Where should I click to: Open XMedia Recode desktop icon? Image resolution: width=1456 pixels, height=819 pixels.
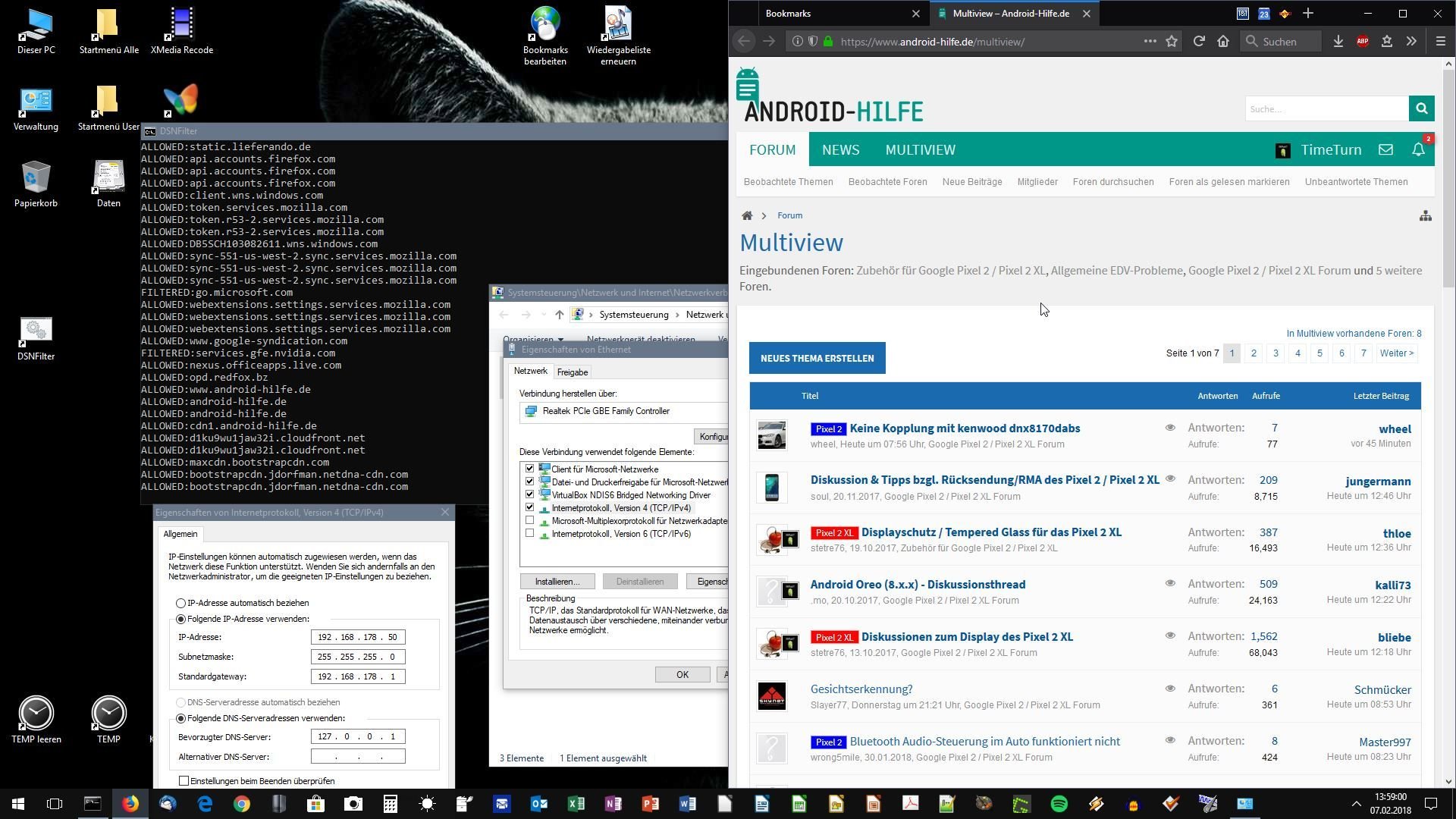(x=181, y=31)
